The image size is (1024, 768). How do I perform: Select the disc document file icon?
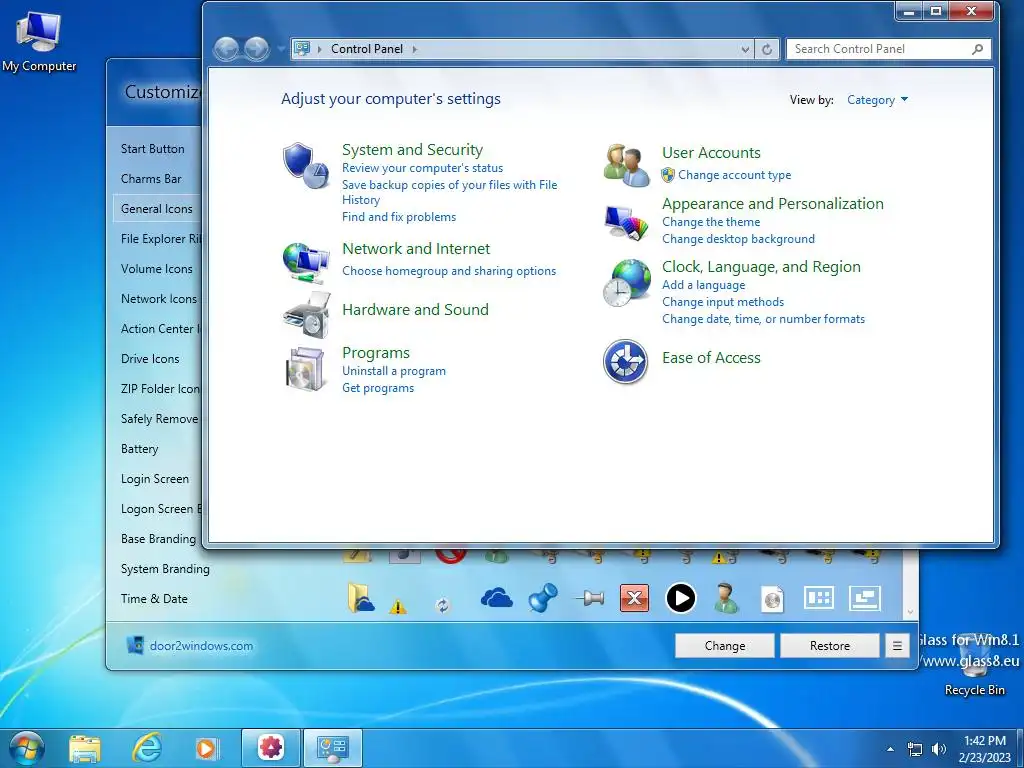(773, 600)
